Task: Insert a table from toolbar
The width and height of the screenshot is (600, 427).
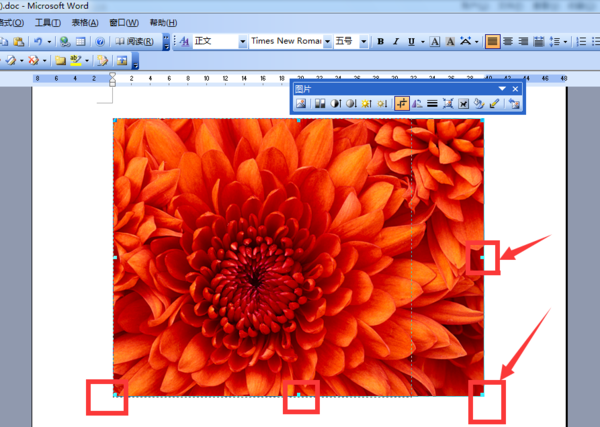Action: [x=81, y=41]
